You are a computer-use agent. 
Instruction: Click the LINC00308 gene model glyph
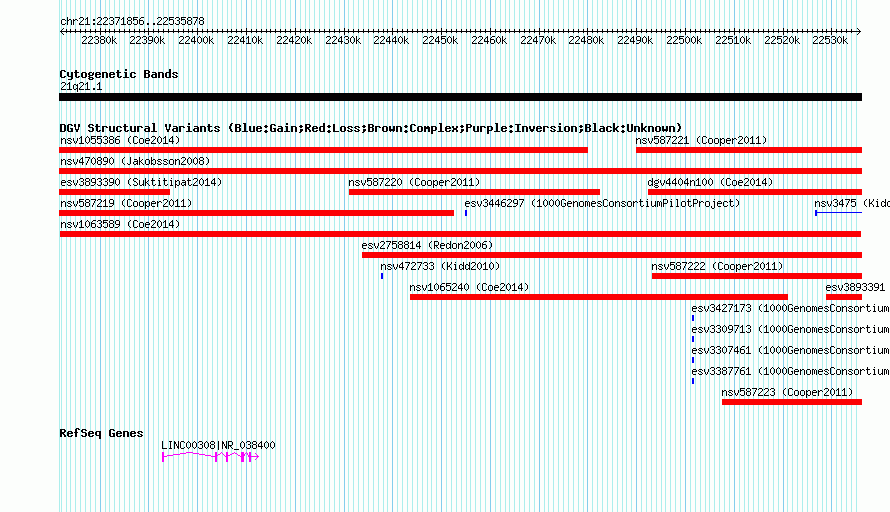click(211, 456)
